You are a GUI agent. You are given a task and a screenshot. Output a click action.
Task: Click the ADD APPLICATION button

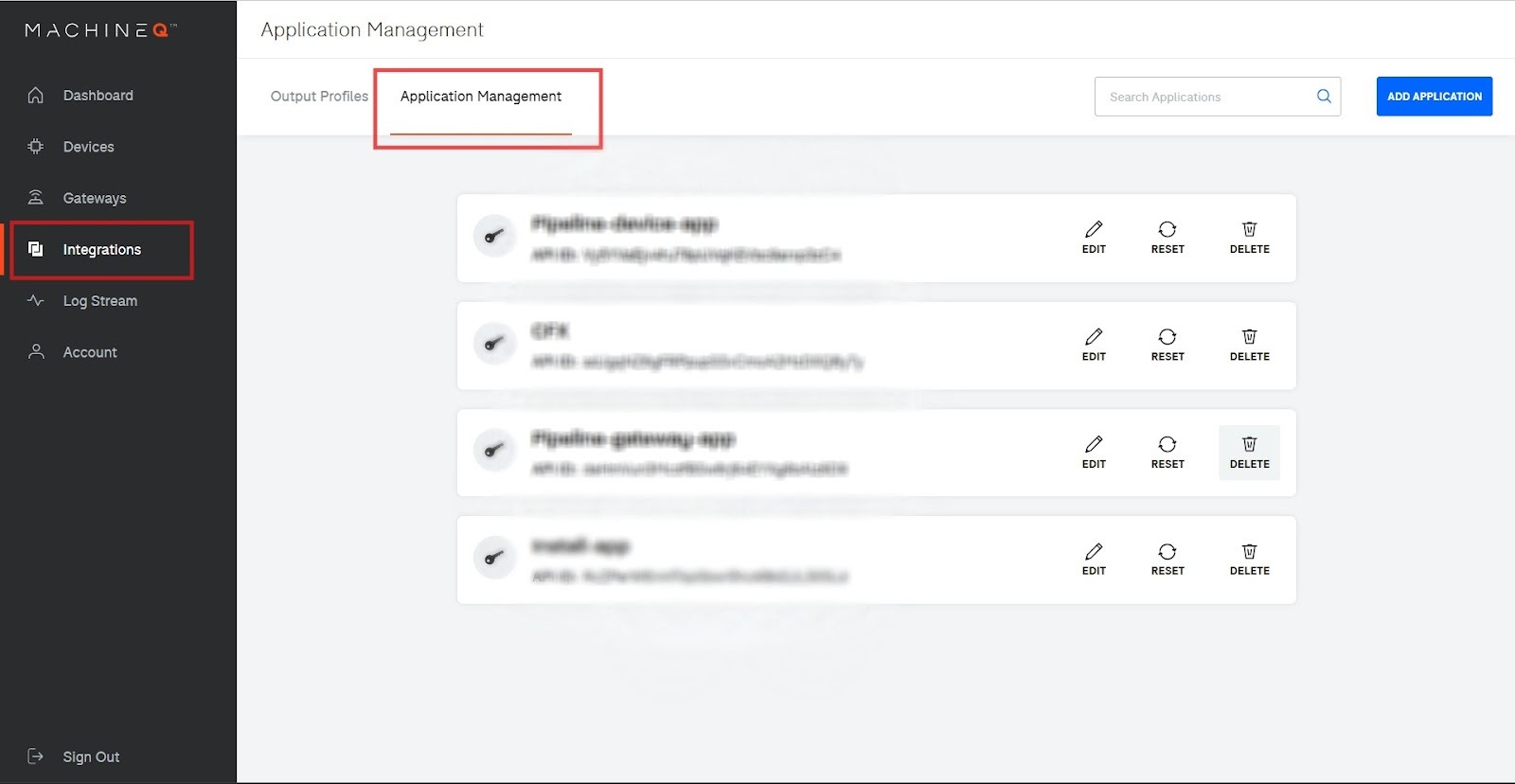1434,97
